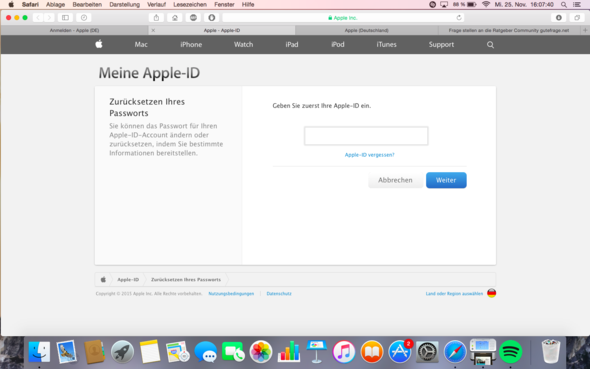Screen dimensions: 590x369
Task: Open Numbers chart icon in the Dock
Action: (289, 352)
